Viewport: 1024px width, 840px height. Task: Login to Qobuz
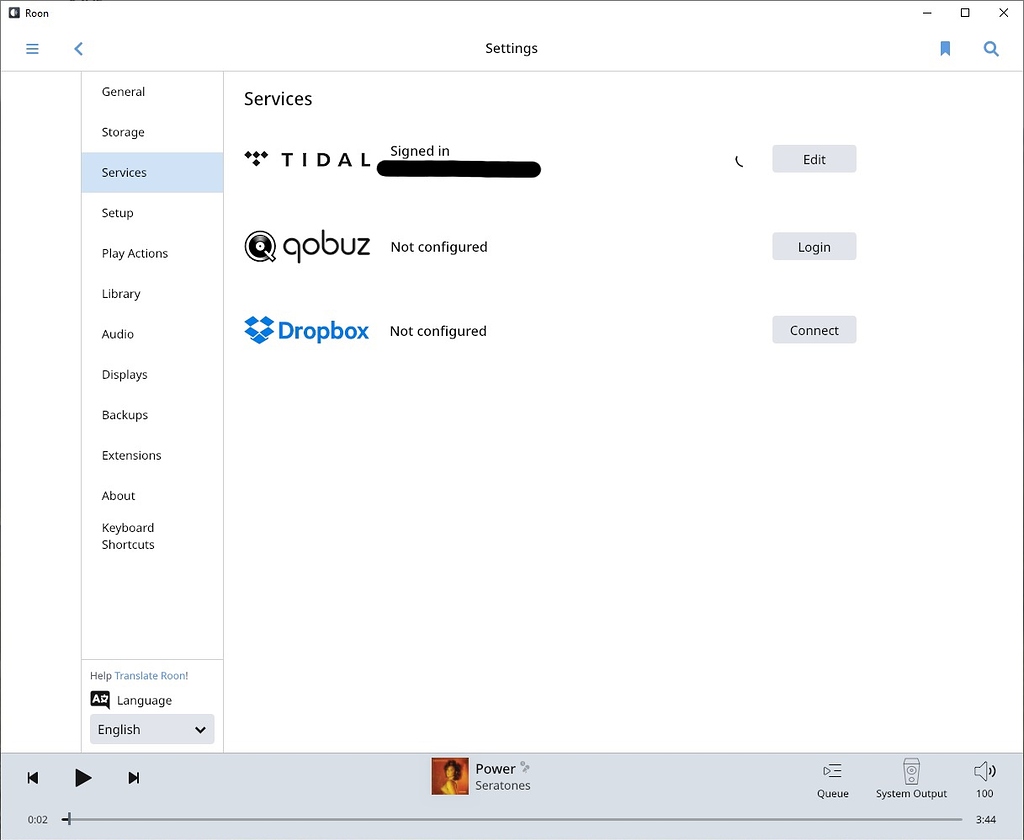(x=813, y=246)
